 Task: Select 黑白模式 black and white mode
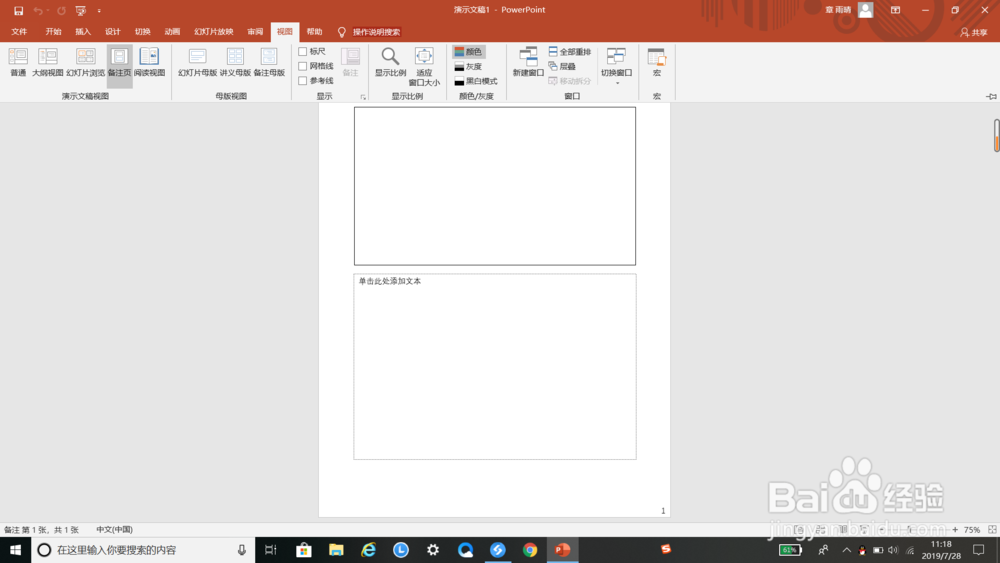coord(476,81)
